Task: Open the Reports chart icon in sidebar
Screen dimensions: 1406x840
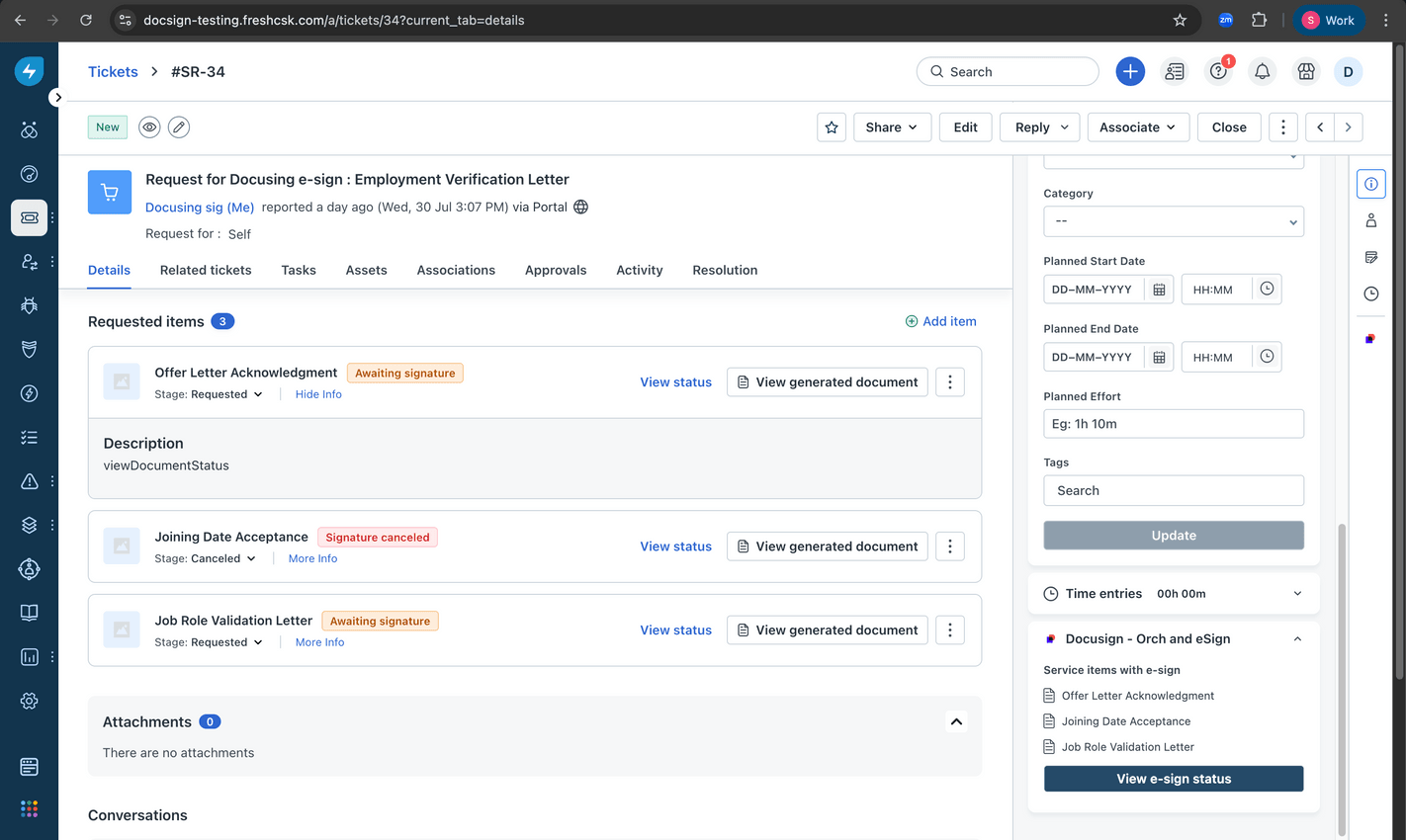Action: (x=30, y=657)
